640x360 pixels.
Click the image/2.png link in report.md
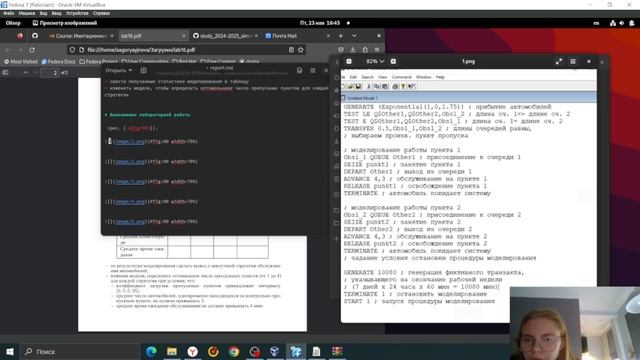[x=130, y=162]
